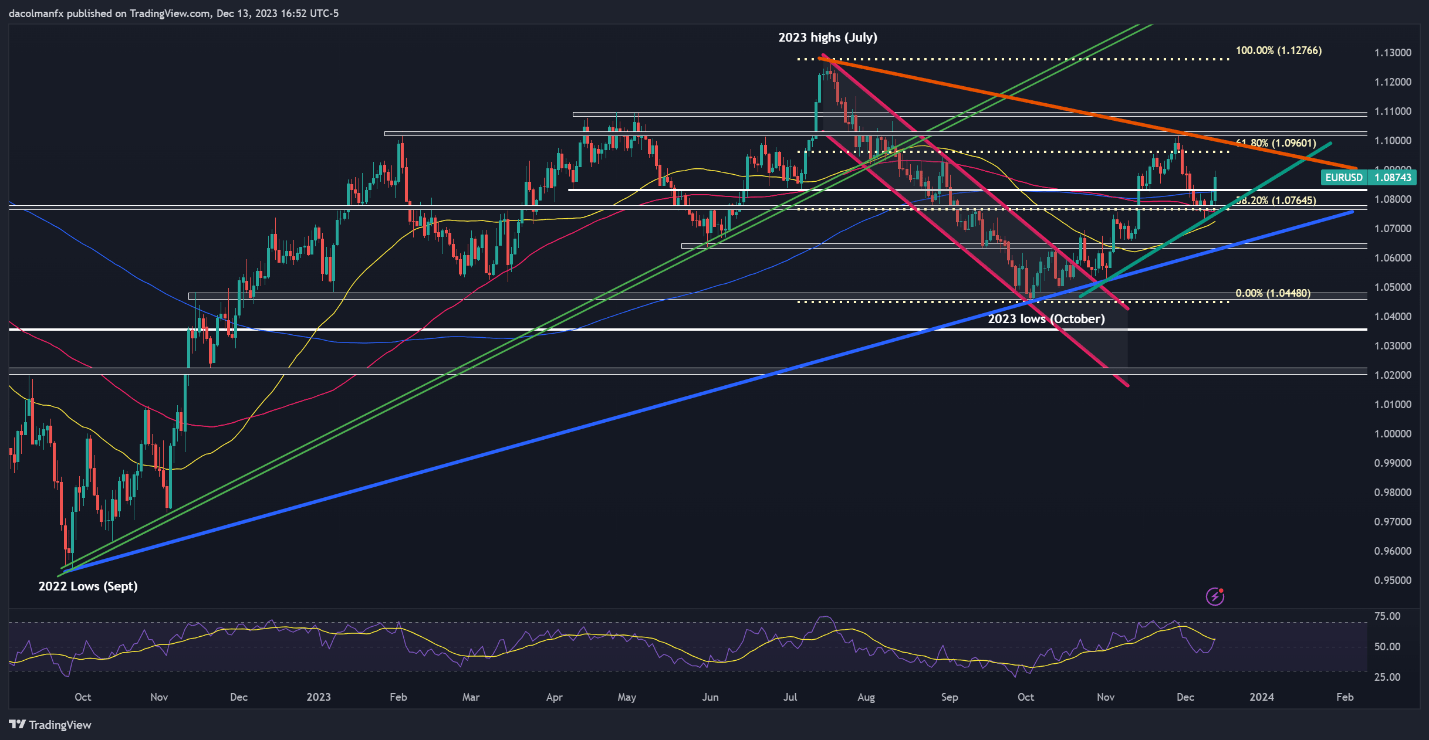This screenshot has height=740, width=1429.
Task: Click the Sep label on time axis
Action: 950,697
